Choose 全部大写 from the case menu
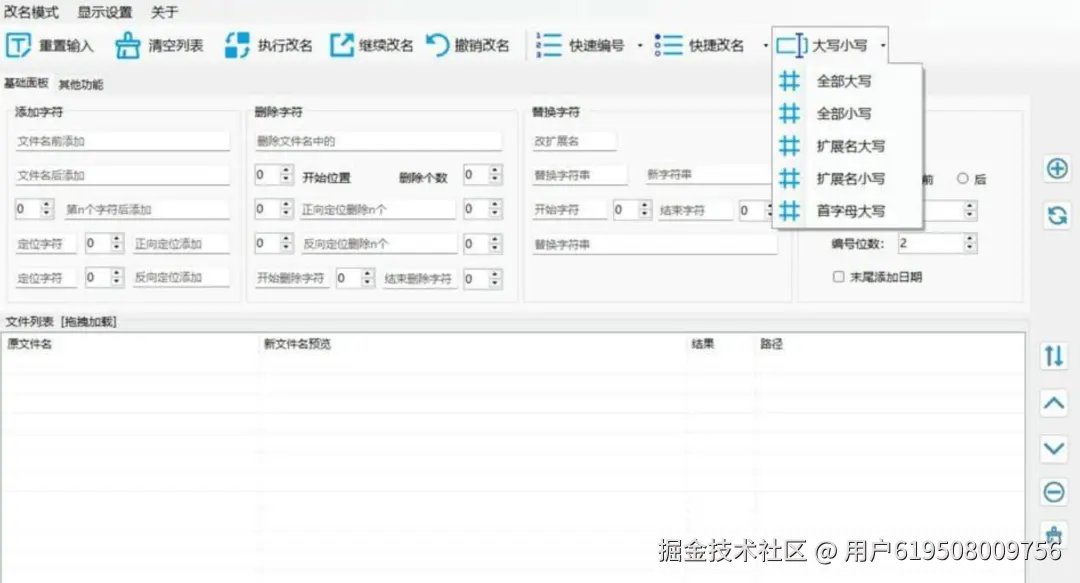Screen dimensions: 1080x583 click(843, 83)
